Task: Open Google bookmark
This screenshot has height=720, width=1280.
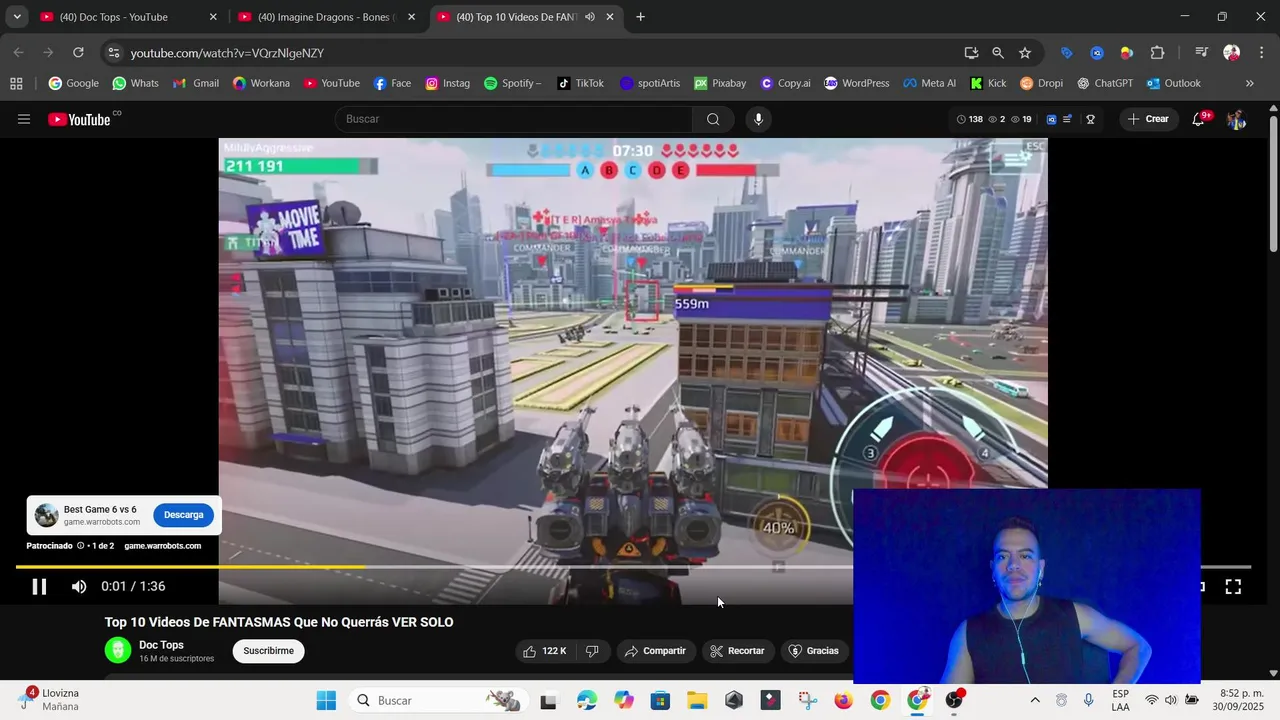Action: pos(74,84)
